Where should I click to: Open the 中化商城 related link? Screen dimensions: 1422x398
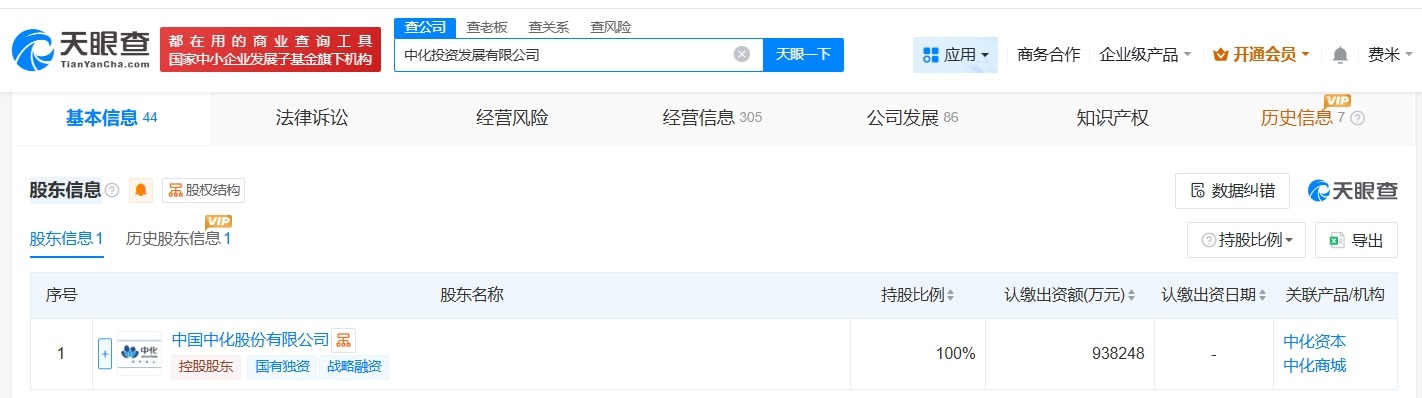point(1315,365)
